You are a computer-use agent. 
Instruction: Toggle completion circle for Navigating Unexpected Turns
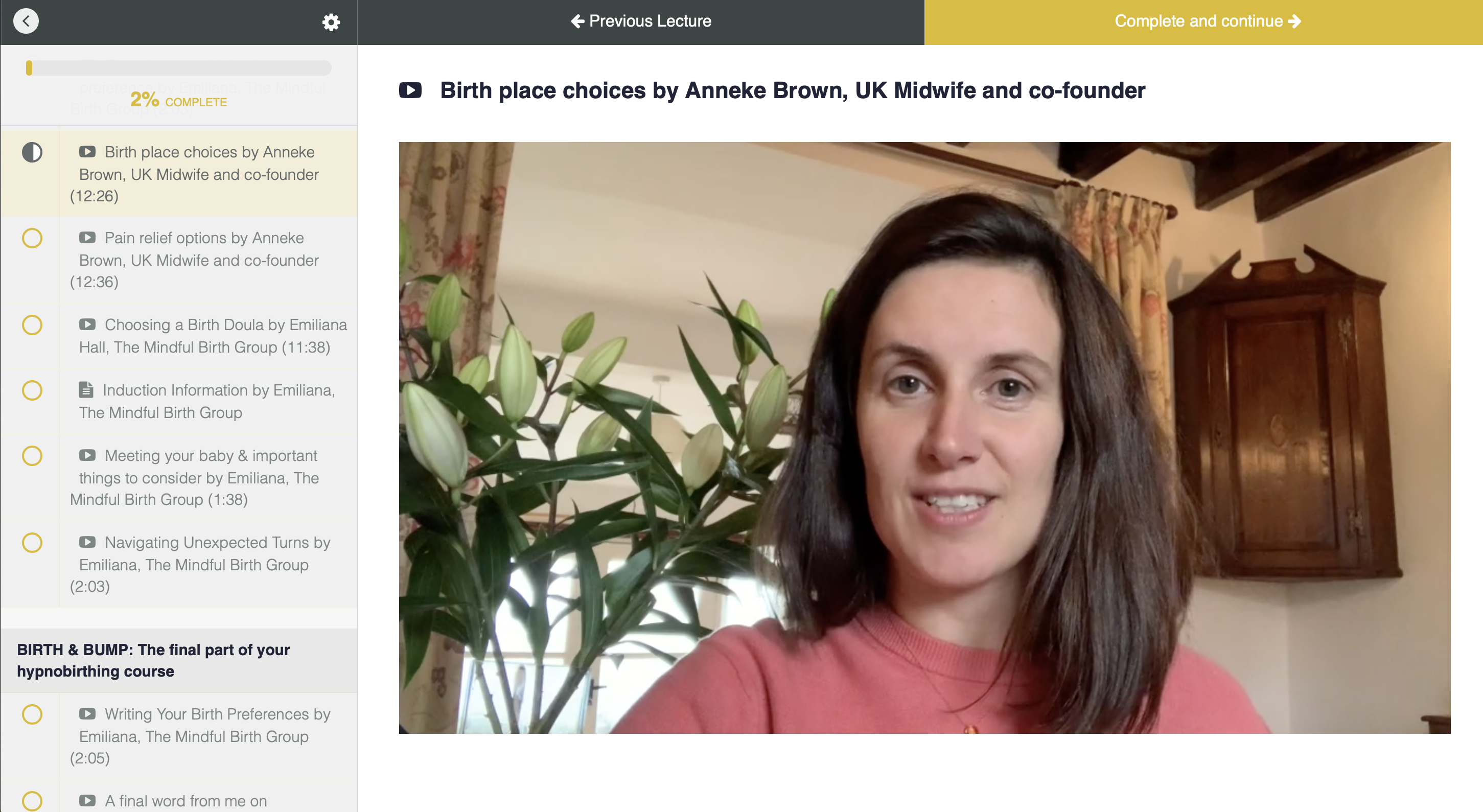(x=32, y=543)
